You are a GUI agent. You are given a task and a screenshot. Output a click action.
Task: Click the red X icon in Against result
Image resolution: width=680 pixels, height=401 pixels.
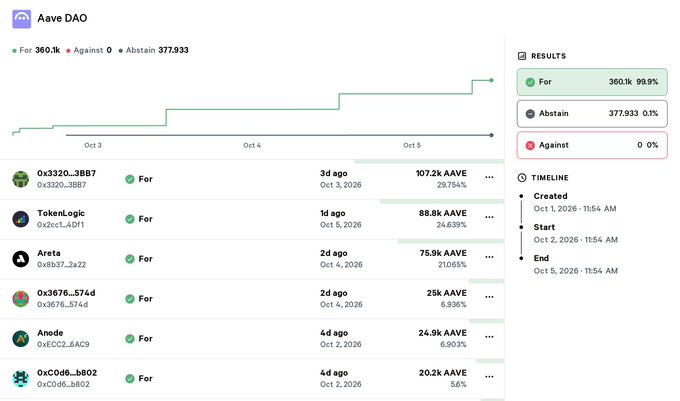[530, 146]
